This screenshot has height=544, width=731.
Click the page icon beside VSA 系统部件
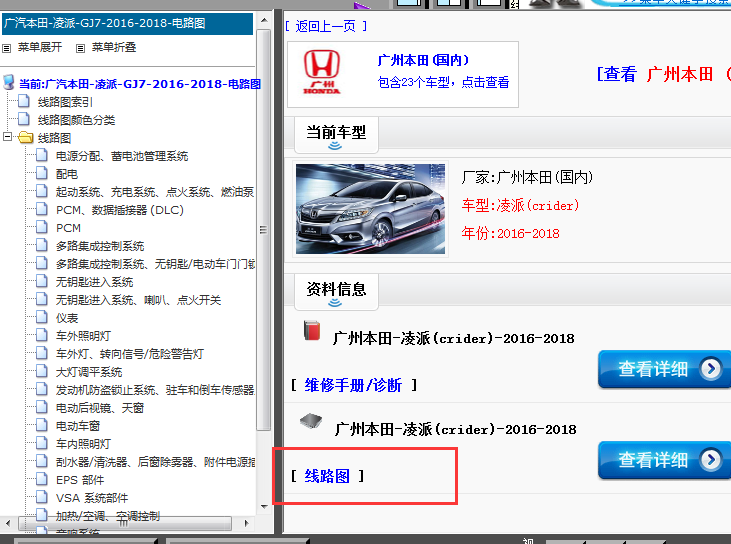[42, 497]
